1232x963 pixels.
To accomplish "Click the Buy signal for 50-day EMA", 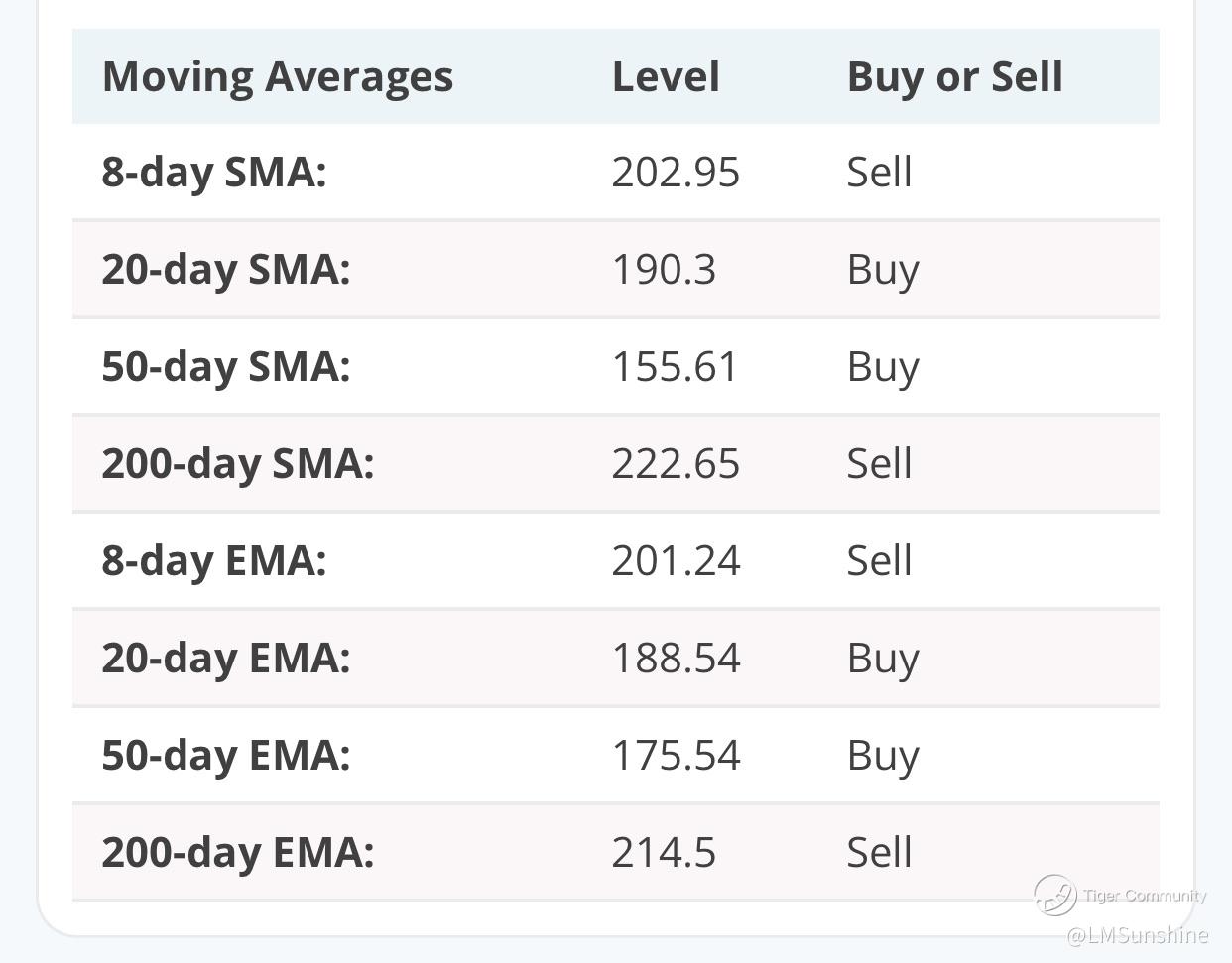I will click(883, 755).
